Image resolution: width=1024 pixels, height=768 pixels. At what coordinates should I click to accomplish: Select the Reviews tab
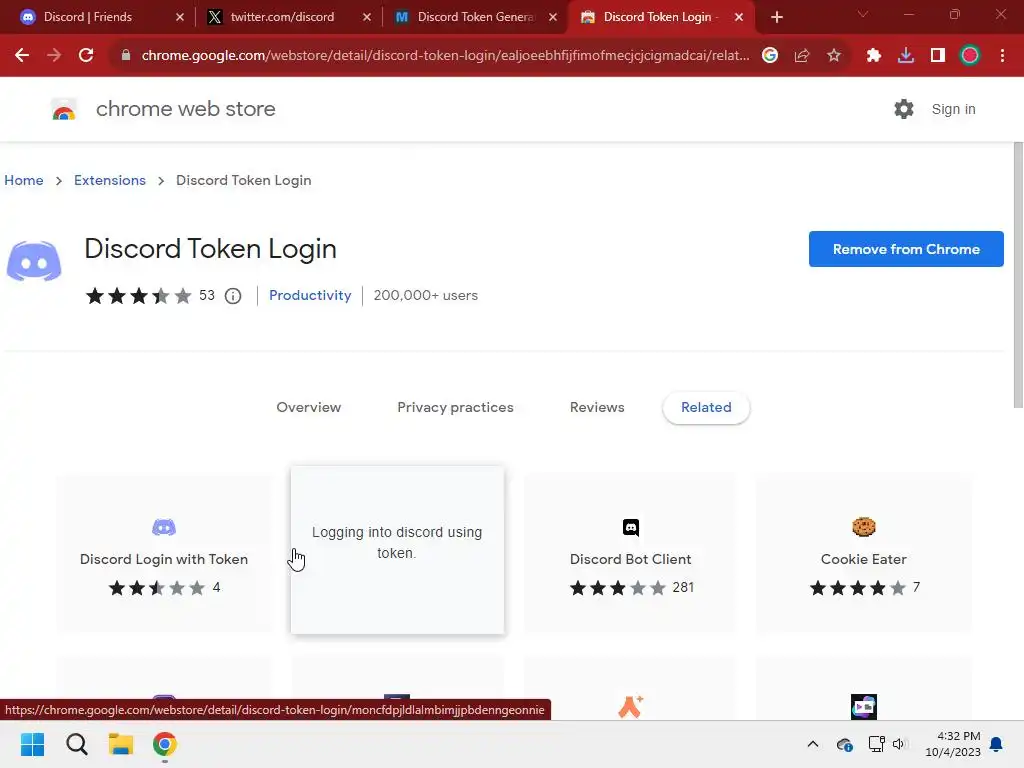point(597,408)
